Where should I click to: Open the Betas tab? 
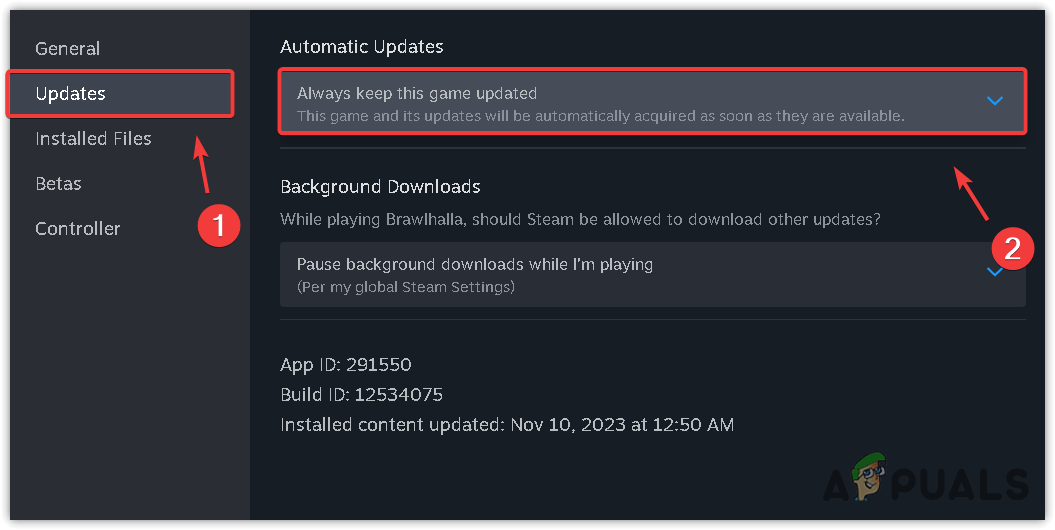[58, 184]
